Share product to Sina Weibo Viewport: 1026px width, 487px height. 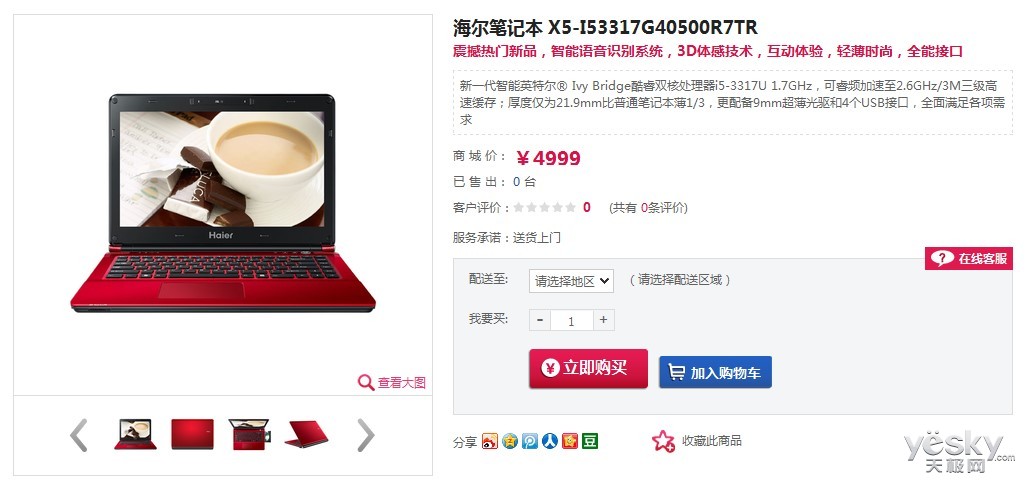(489, 441)
